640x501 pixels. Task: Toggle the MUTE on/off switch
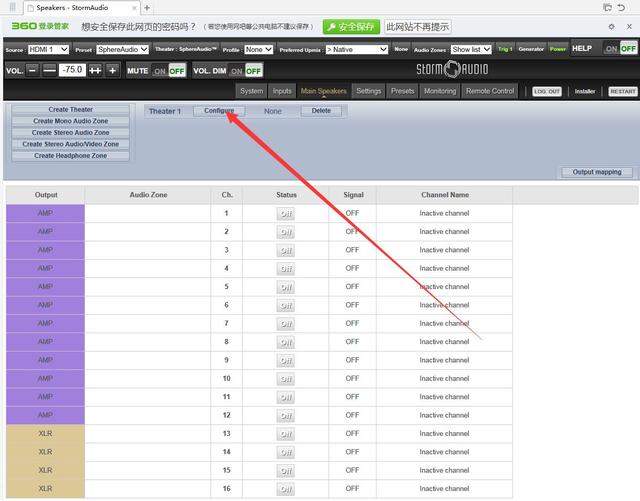point(169,71)
